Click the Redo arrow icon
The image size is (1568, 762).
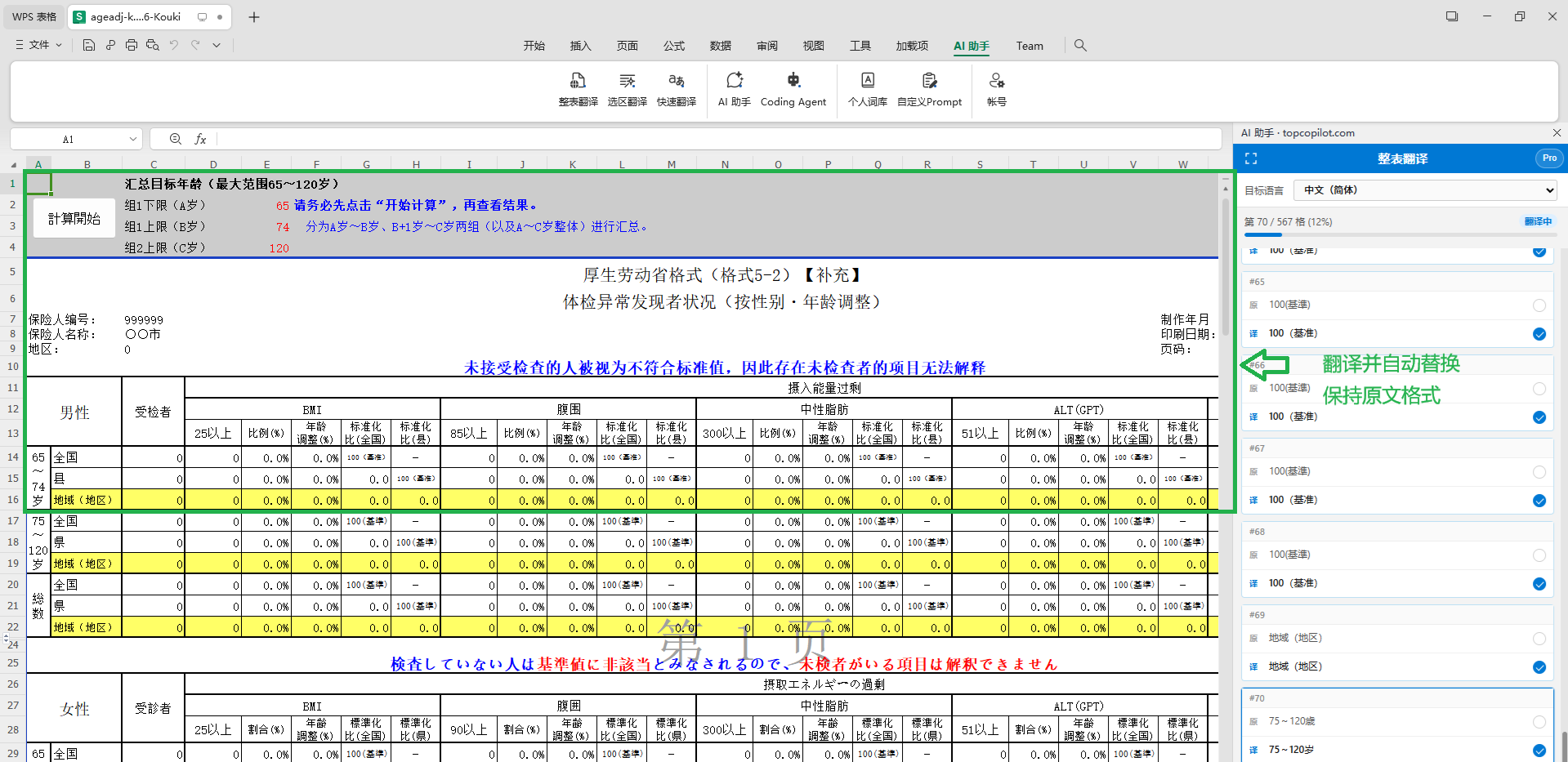click(195, 45)
